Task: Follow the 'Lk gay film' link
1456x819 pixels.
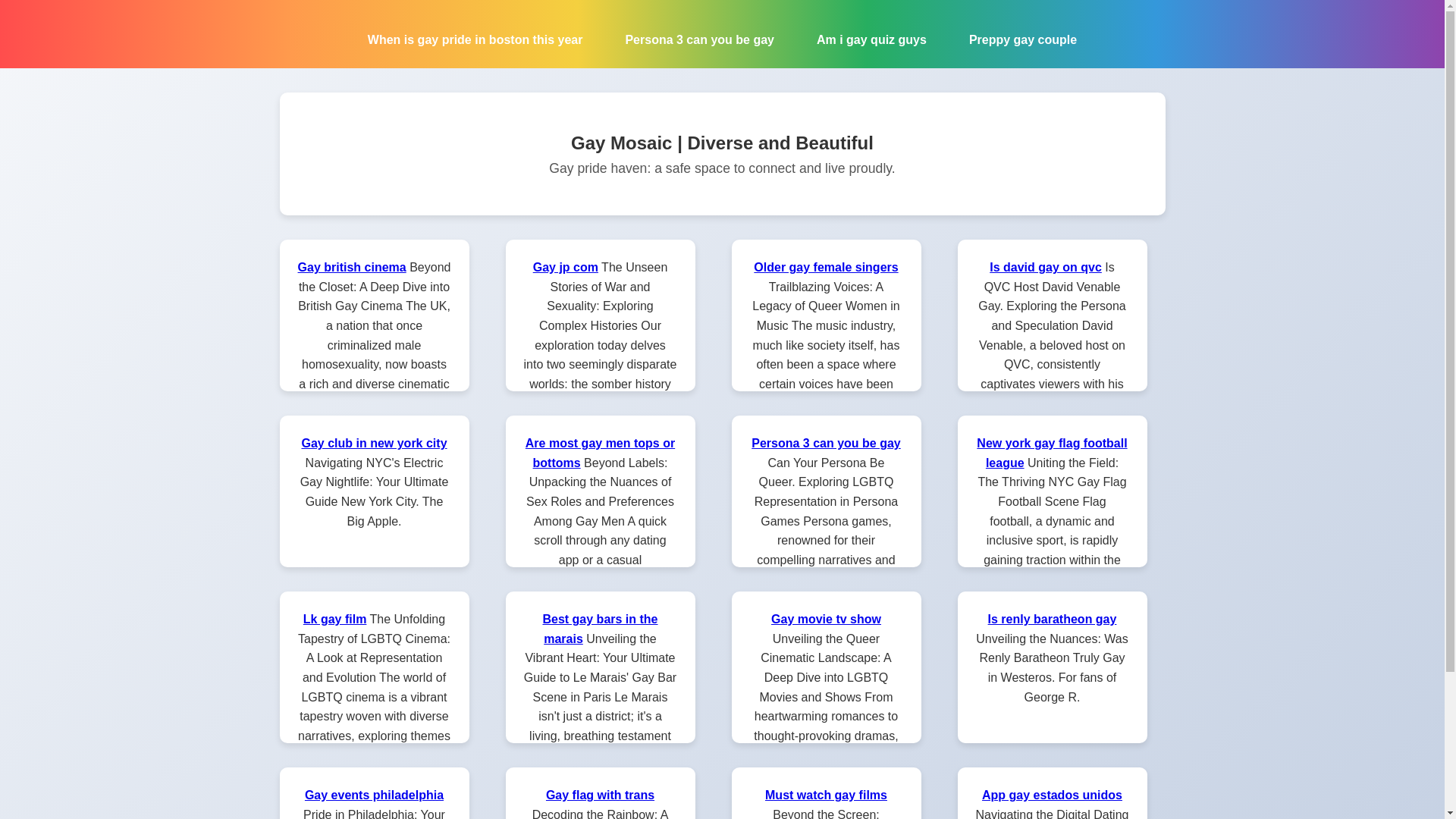Action: pos(334,619)
